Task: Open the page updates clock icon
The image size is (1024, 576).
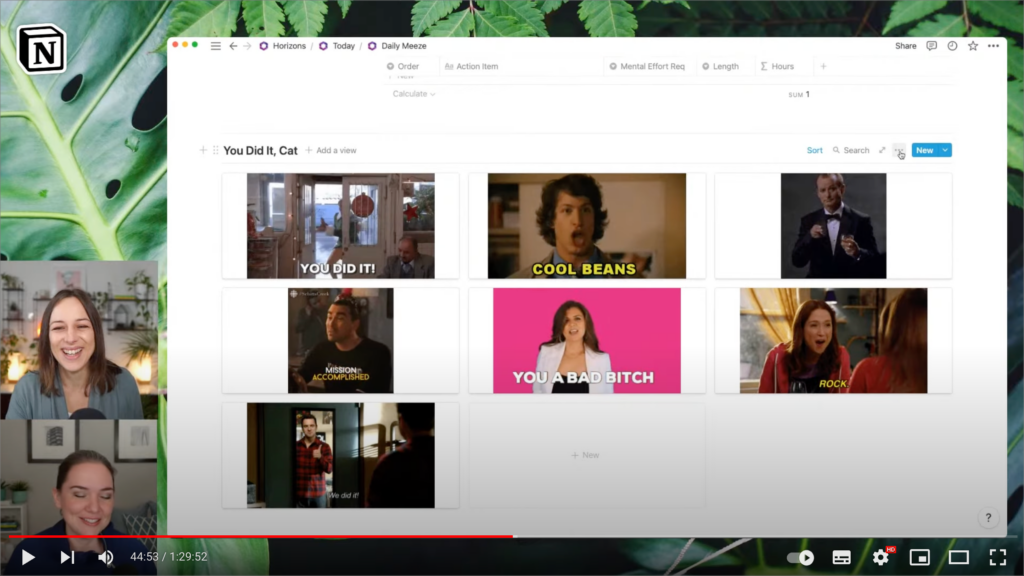Action: pyautogui.click(x=952, y=46)
